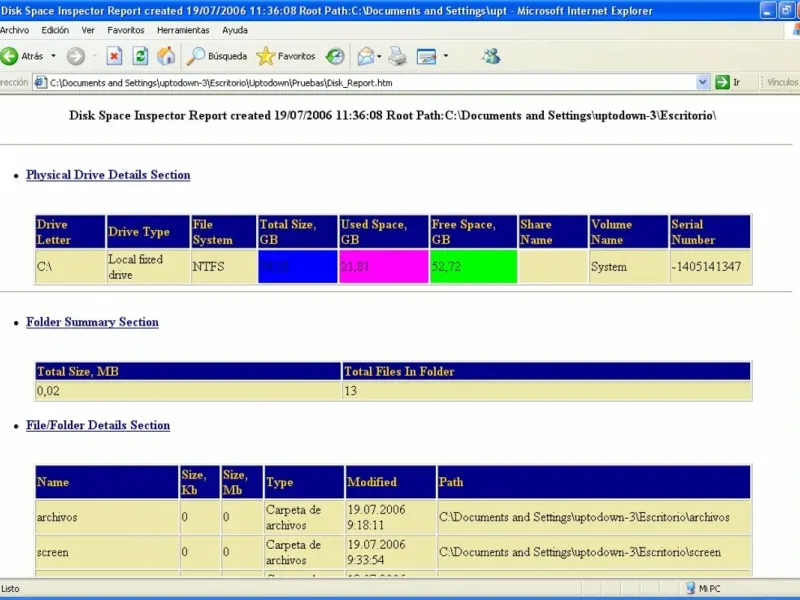
Task: Expand the address bar dropdown list
Action: point(703,82)
